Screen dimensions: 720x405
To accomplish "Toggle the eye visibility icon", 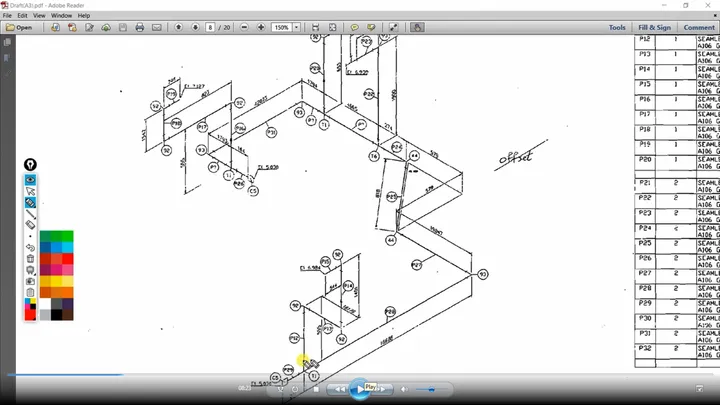I will pos(30,180).
